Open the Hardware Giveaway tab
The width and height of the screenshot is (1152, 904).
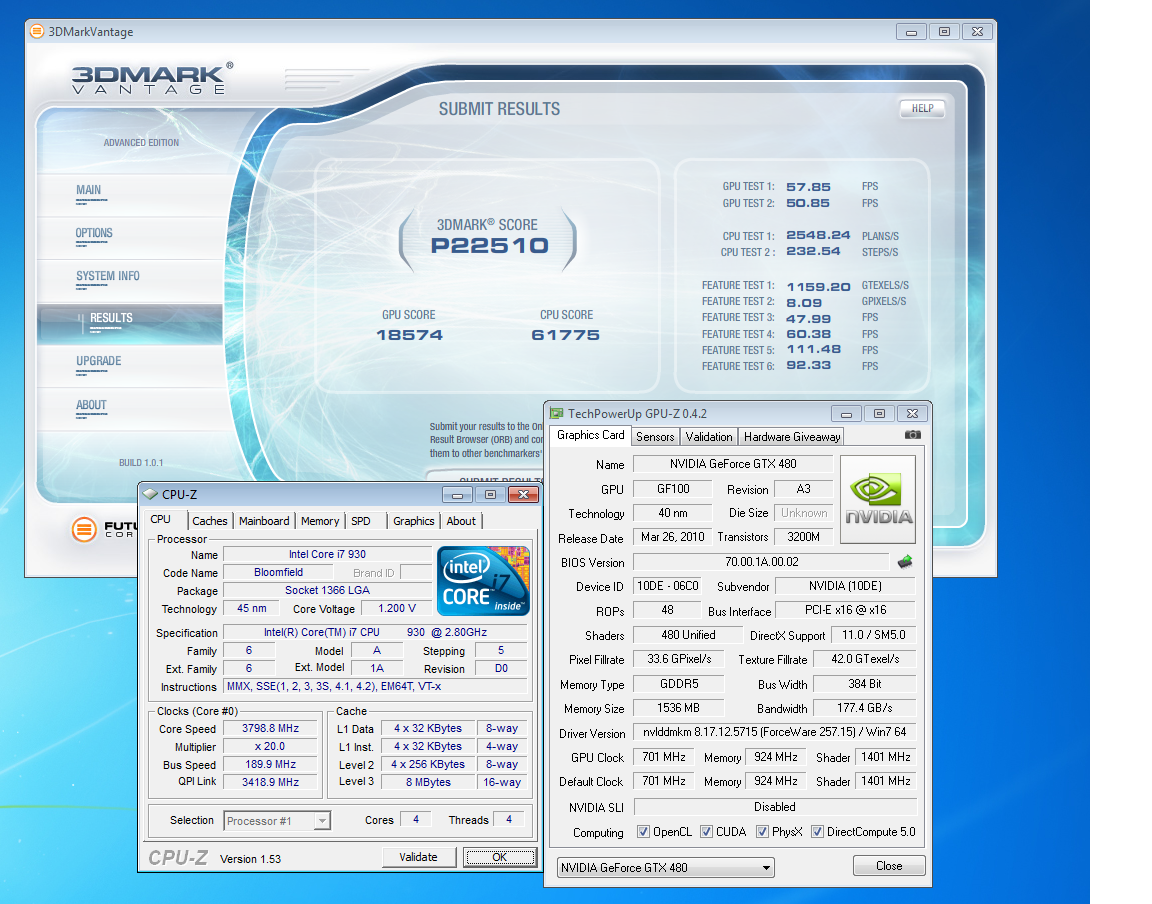[x=792, y=437]
